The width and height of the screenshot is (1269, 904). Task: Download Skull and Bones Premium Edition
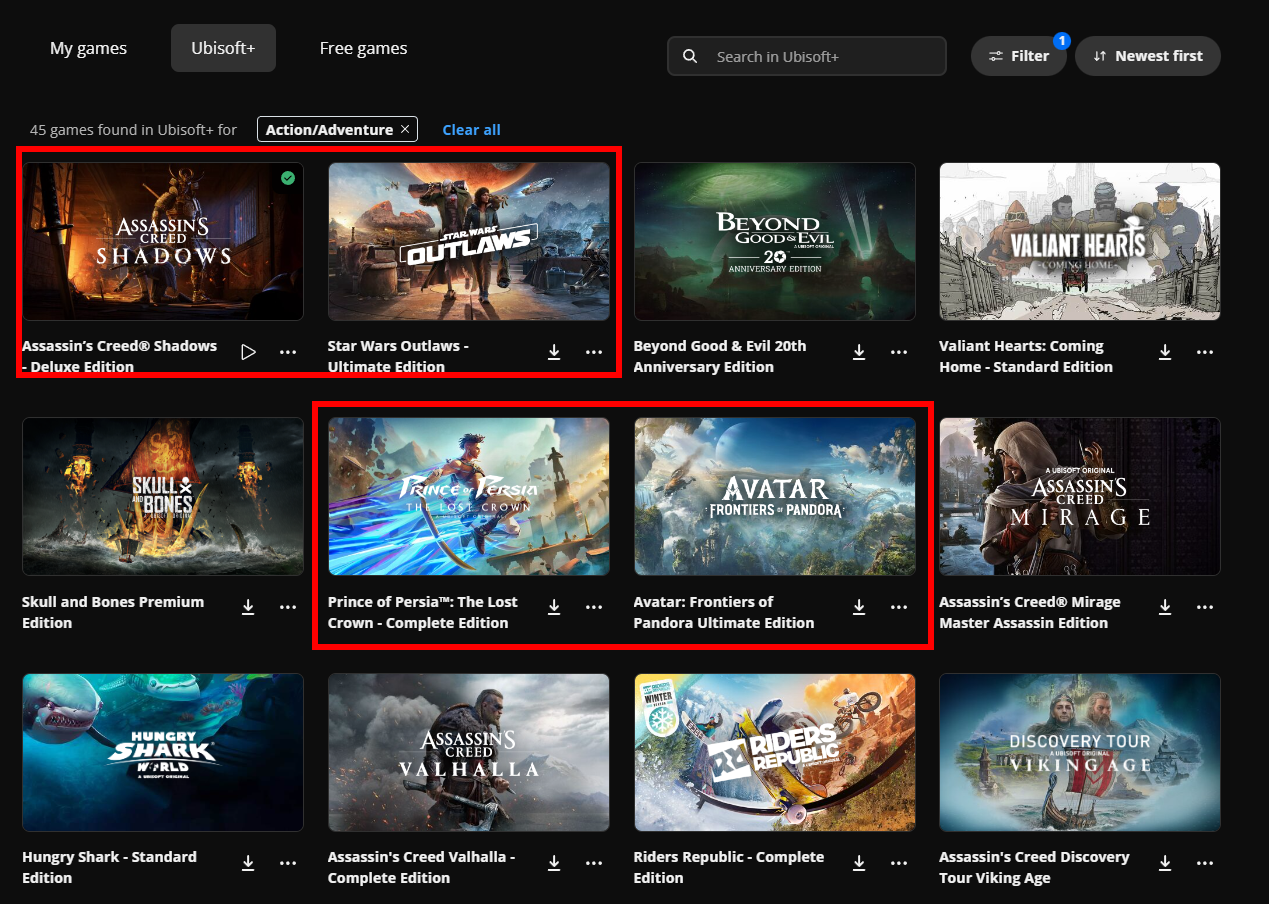[249, 607]
